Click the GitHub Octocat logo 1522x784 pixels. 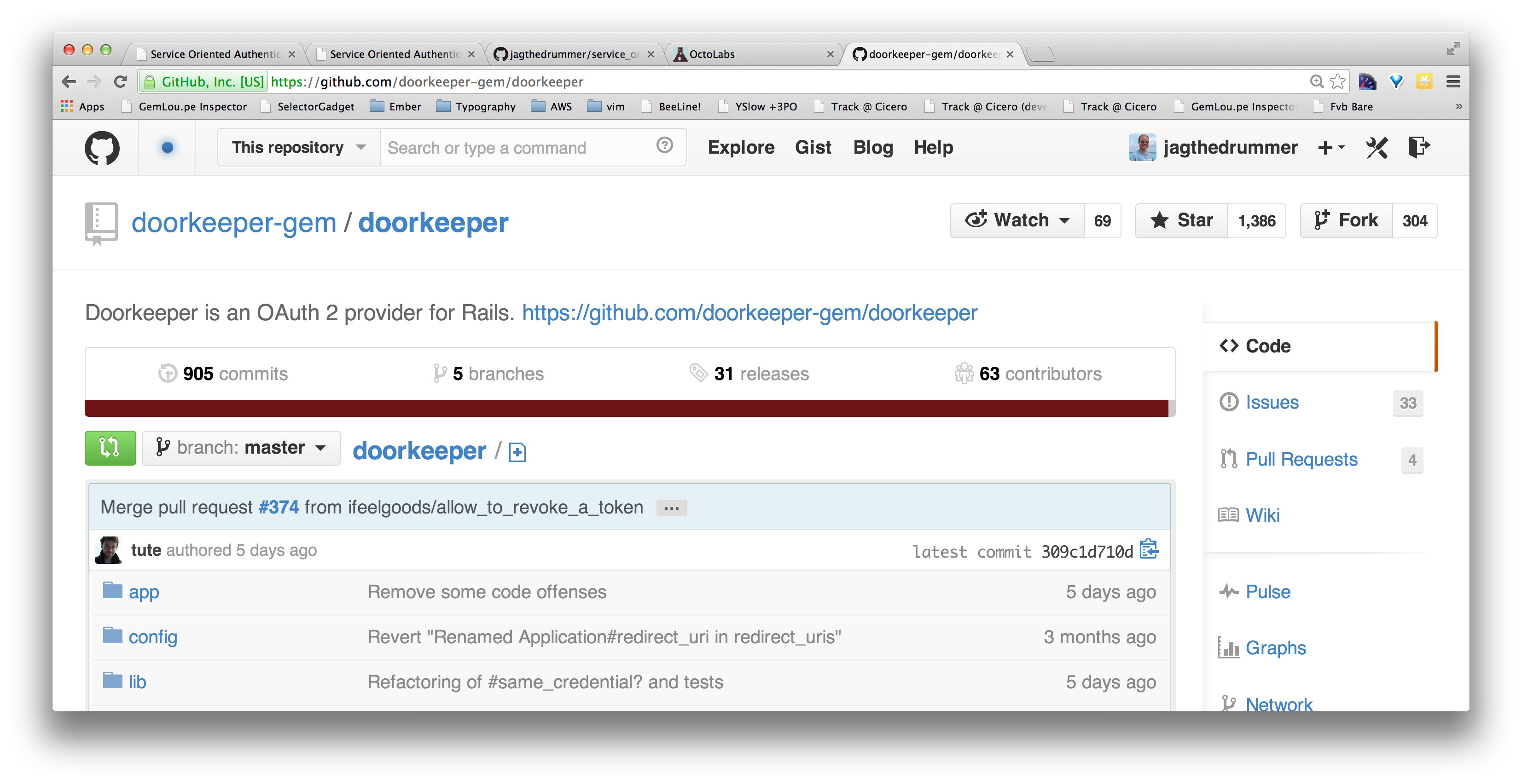click(102, 148)
